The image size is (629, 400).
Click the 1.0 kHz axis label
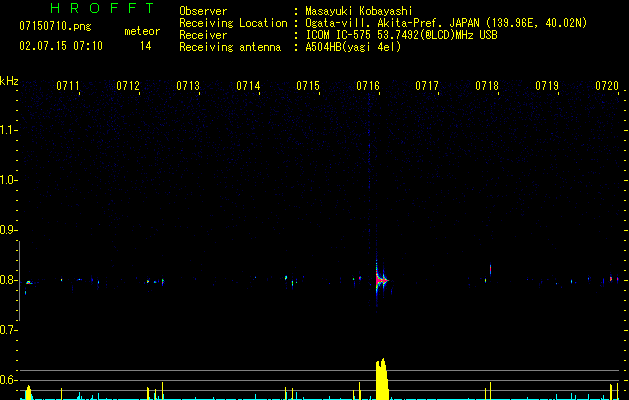click(7, 180)
